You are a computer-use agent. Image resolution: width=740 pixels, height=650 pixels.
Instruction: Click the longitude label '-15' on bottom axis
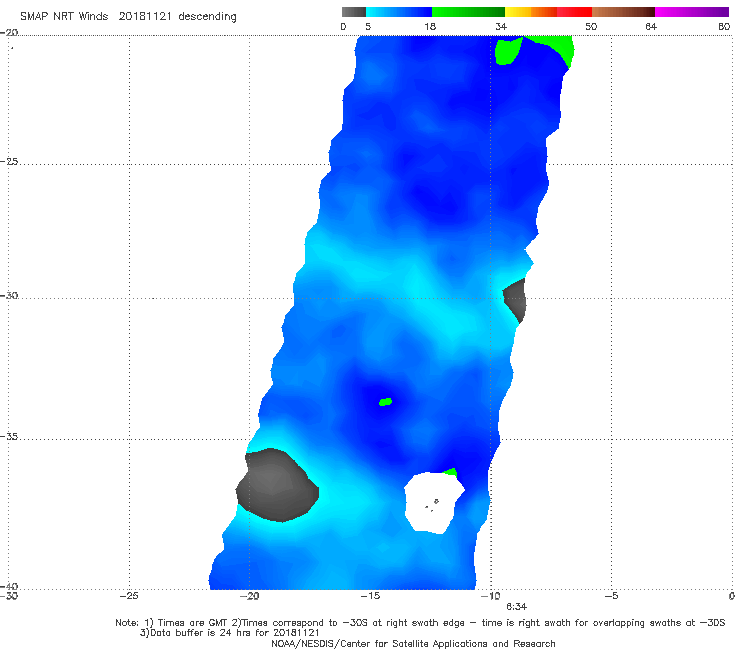coord(370,596)
